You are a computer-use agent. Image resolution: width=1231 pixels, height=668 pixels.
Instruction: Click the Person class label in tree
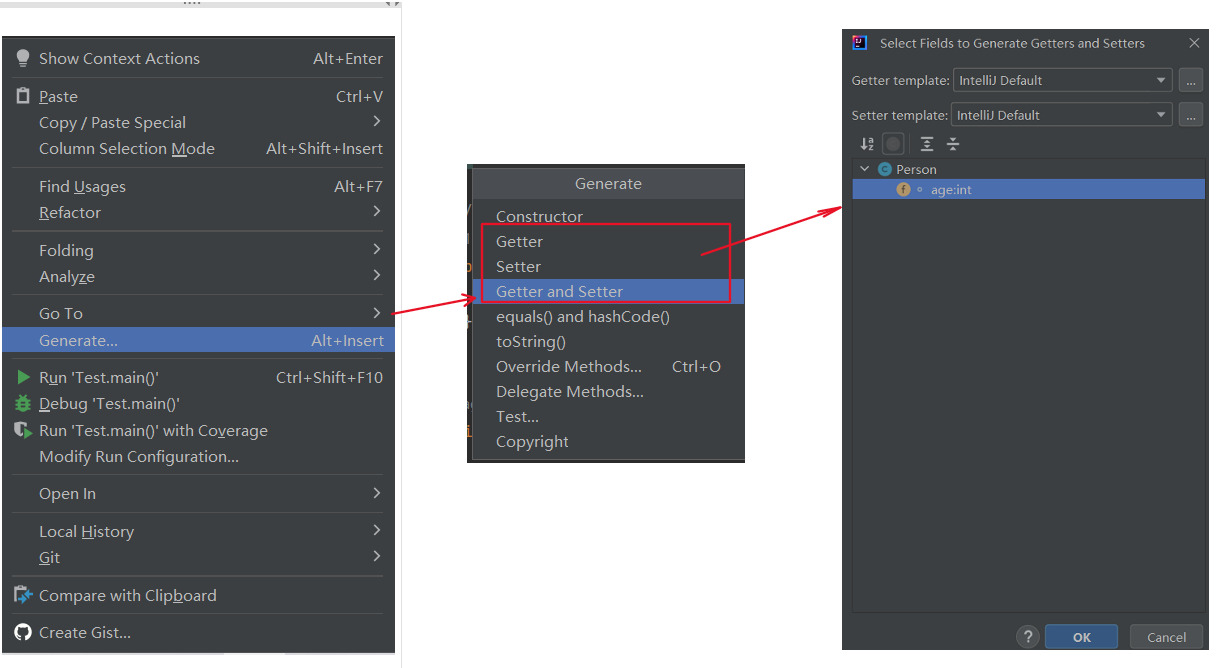pos(916,170)
